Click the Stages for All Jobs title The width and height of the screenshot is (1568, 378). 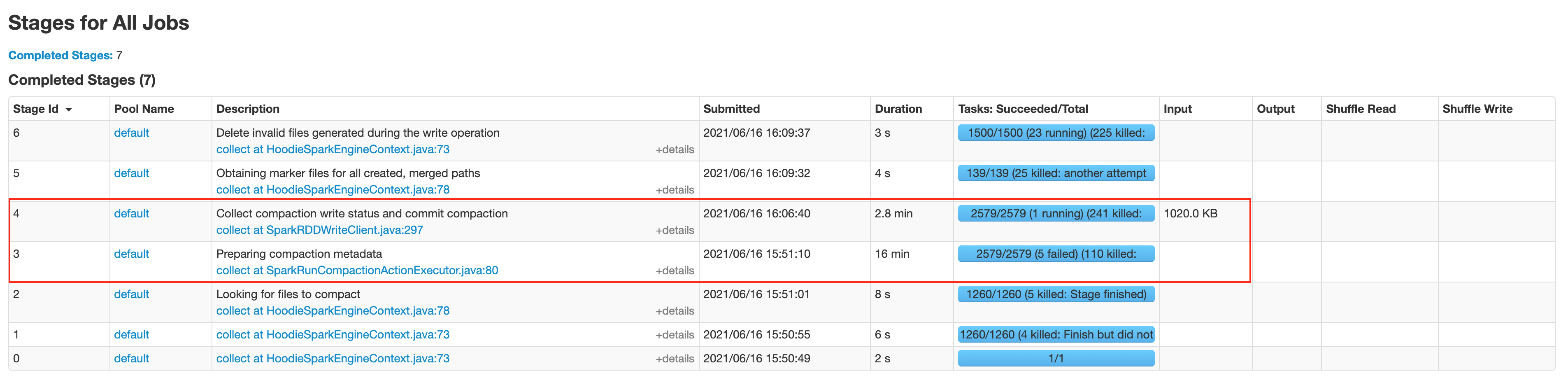(x=99, y=23)
